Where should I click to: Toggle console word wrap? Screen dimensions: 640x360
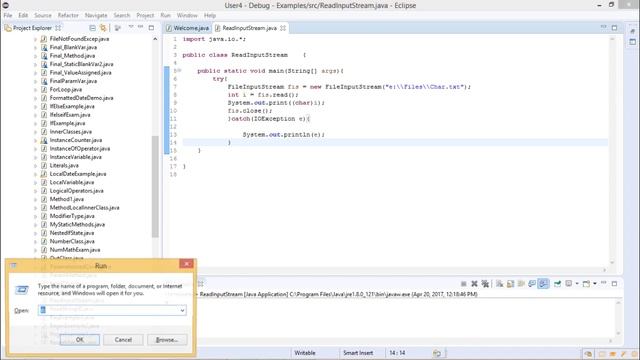pos(521,284)
